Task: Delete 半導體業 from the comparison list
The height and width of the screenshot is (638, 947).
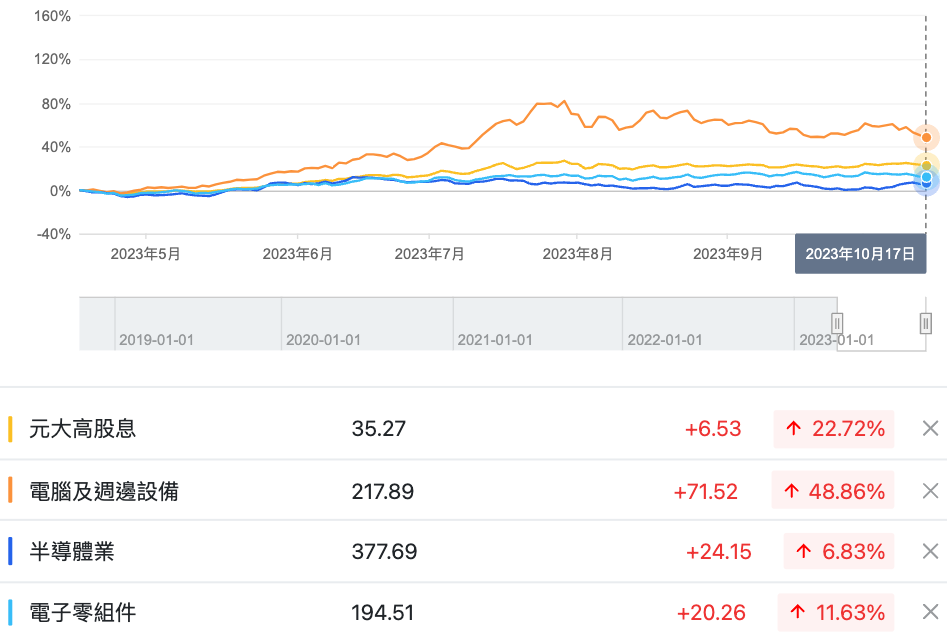Action: point(930,551)
